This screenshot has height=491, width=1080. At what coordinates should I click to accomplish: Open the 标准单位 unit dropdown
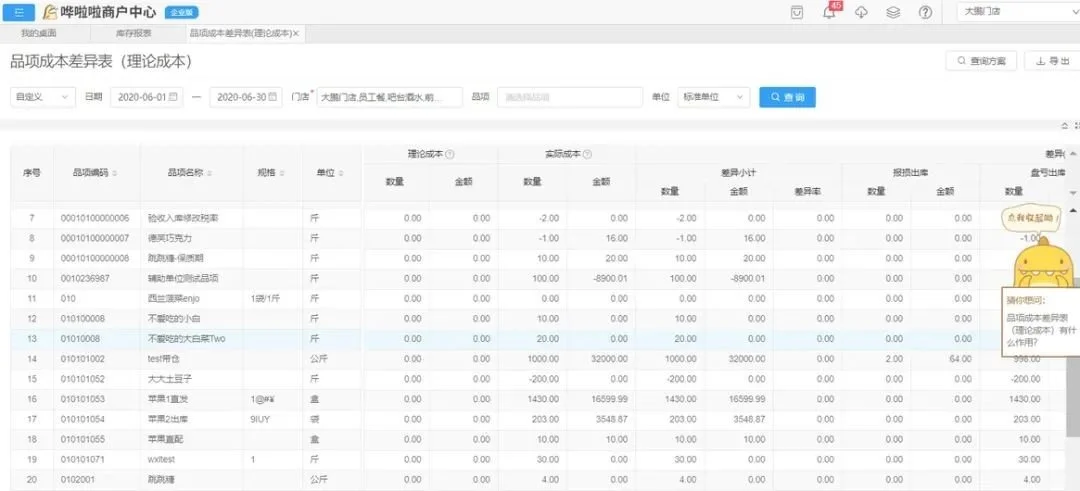click(714, 97)
